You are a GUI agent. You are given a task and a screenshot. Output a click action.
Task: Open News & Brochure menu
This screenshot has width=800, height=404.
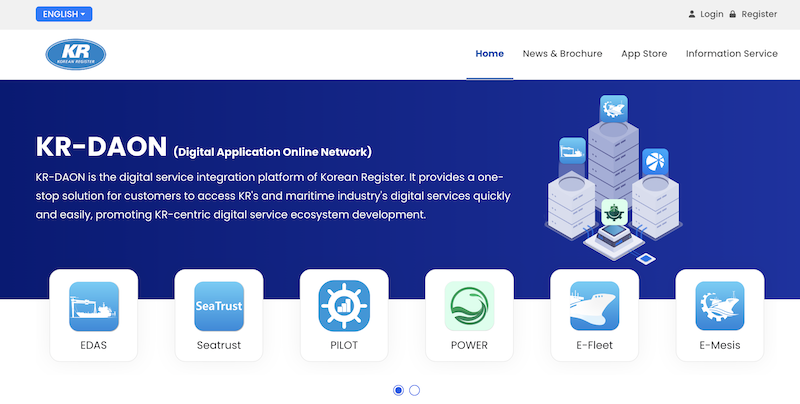(x=562, y=54)
